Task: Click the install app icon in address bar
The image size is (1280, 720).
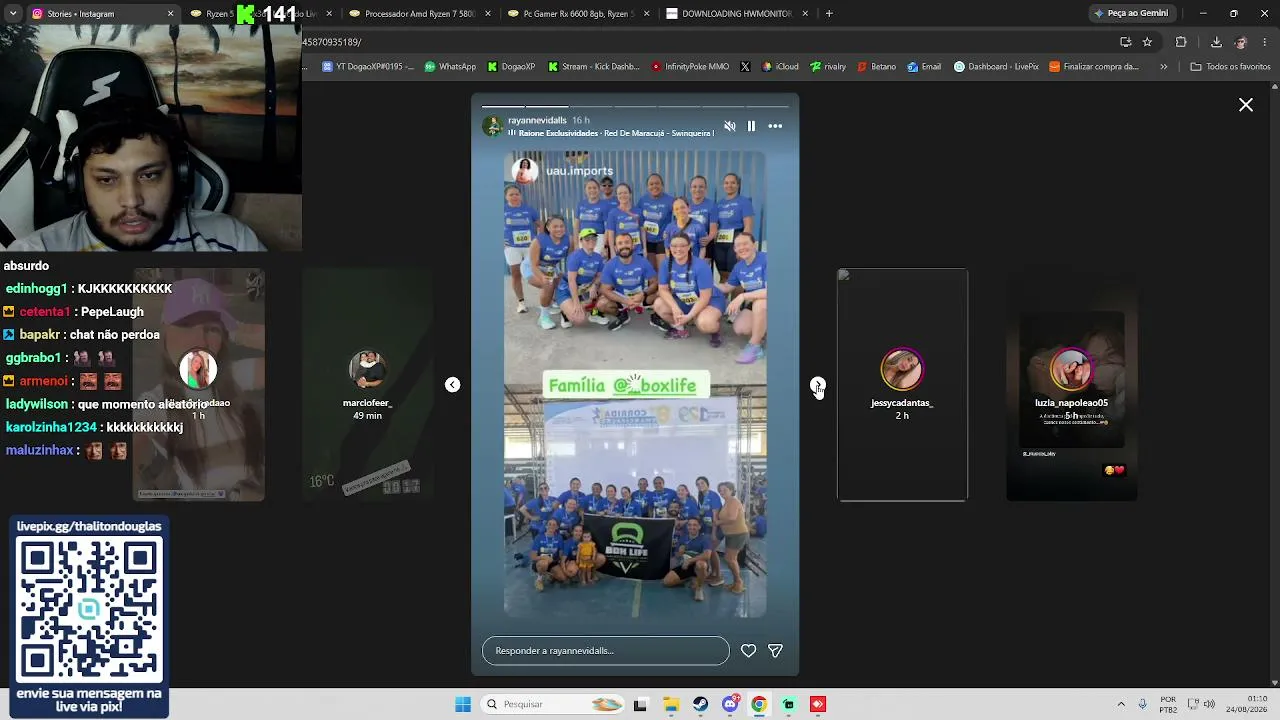Action: (x=1125, y=42)
